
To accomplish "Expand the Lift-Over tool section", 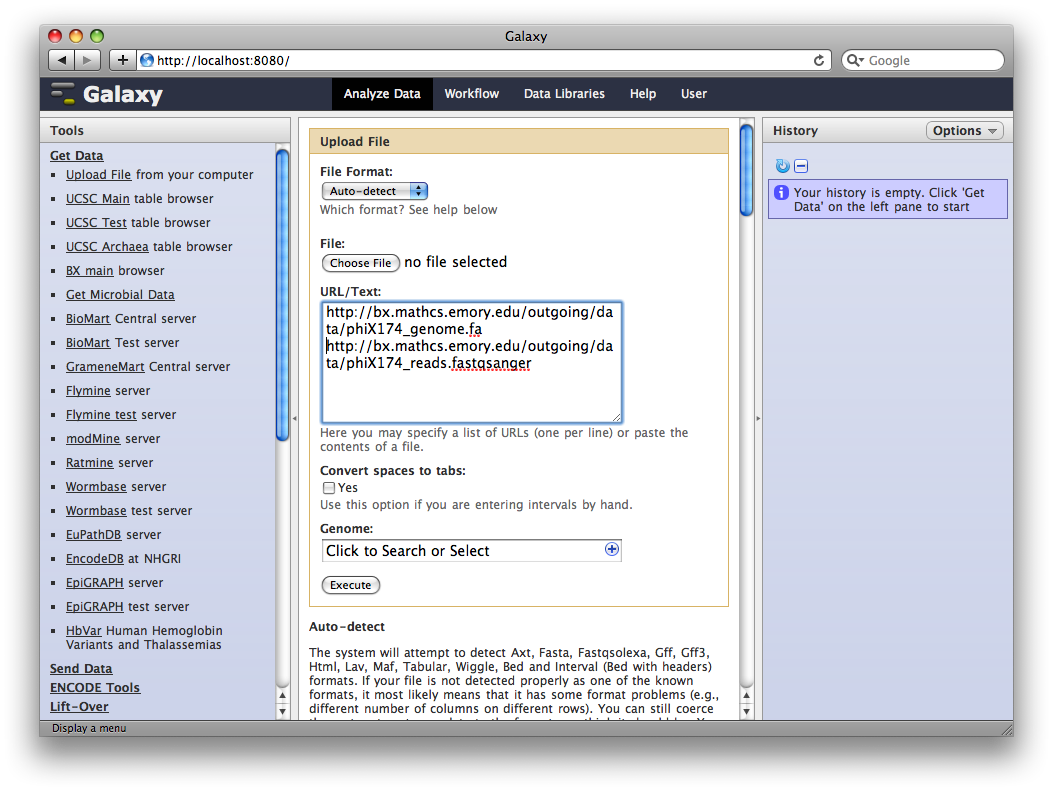I will pyautogui.click(x=79, y=706).
